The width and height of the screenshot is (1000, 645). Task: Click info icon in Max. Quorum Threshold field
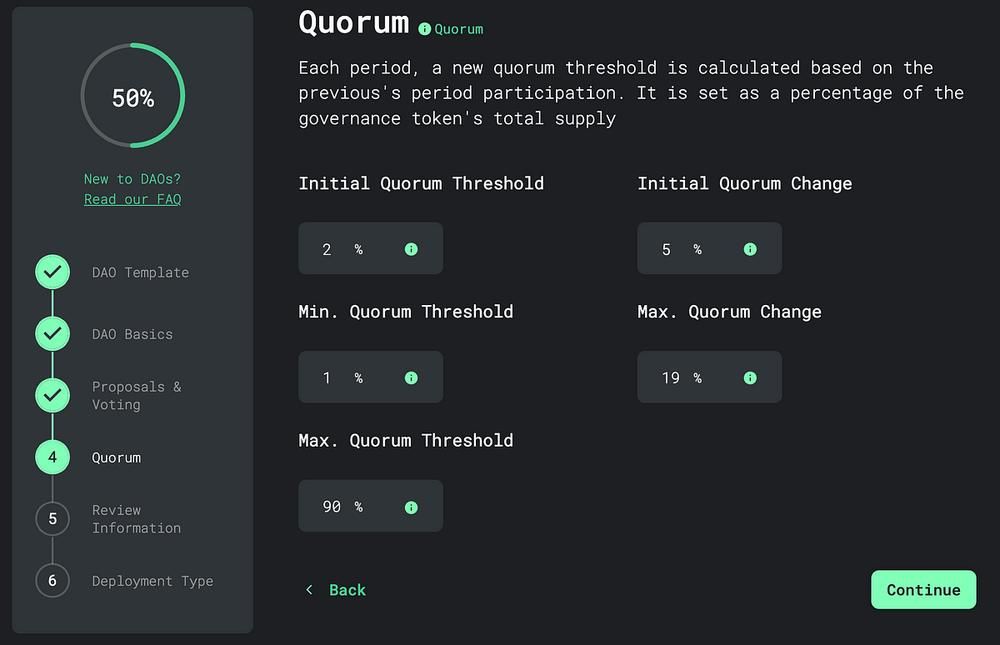(x=411, y=507)
